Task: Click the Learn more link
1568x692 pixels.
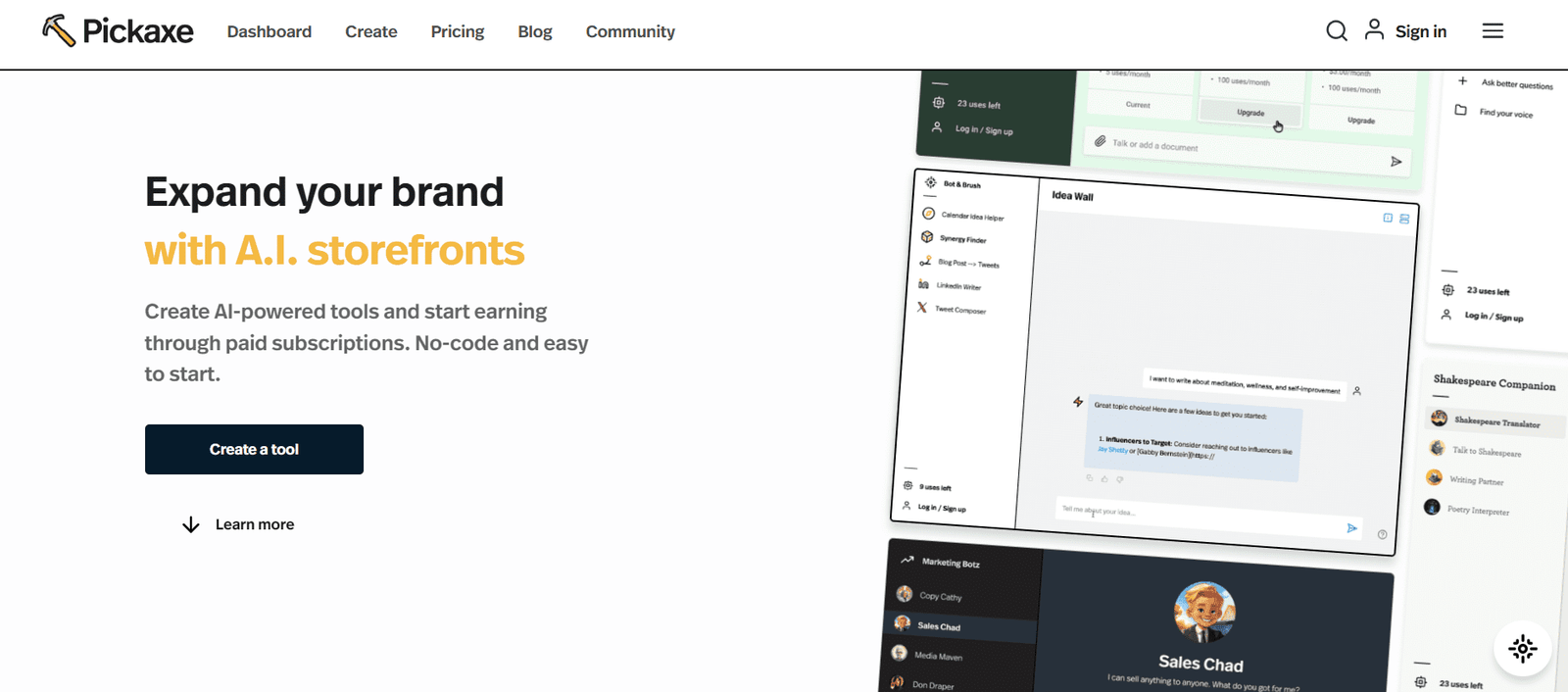Action: click(x=255, y=525)
